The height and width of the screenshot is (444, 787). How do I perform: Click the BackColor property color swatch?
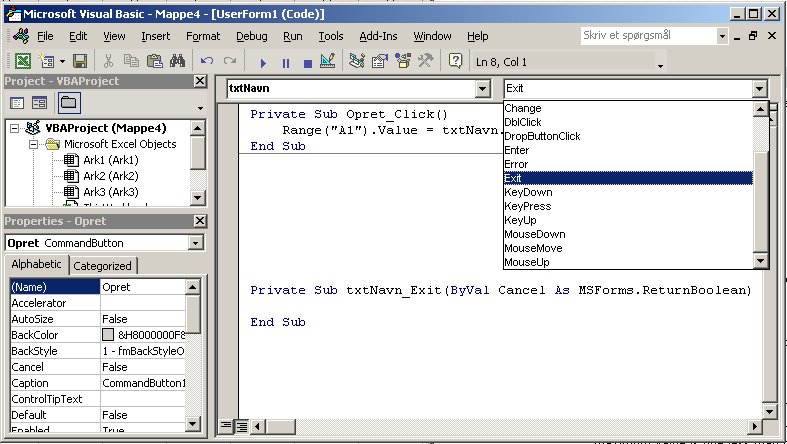(108, 334)
